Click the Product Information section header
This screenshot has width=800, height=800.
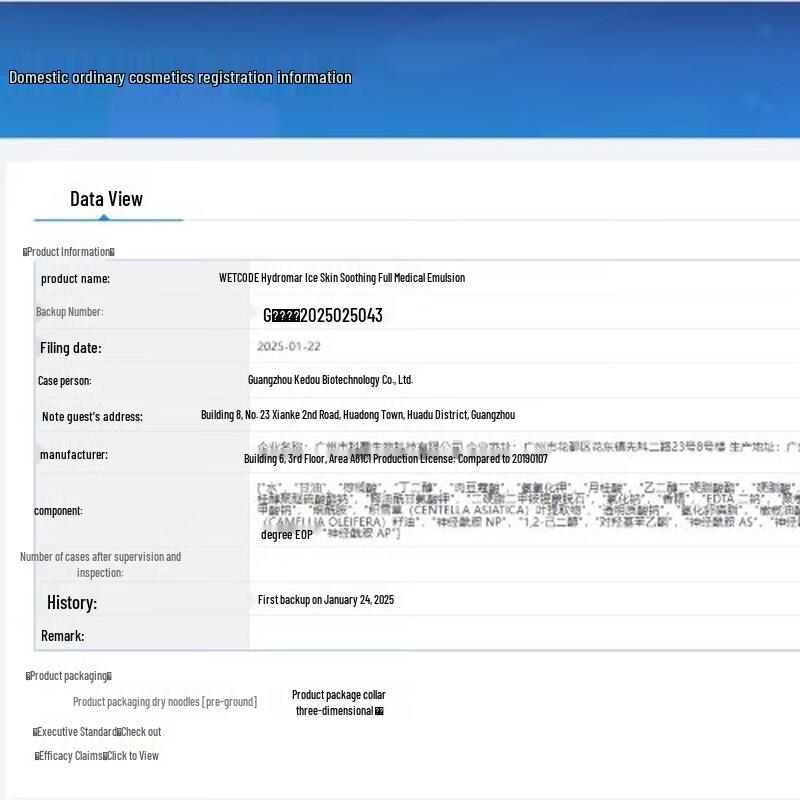(x=69, y=252)
